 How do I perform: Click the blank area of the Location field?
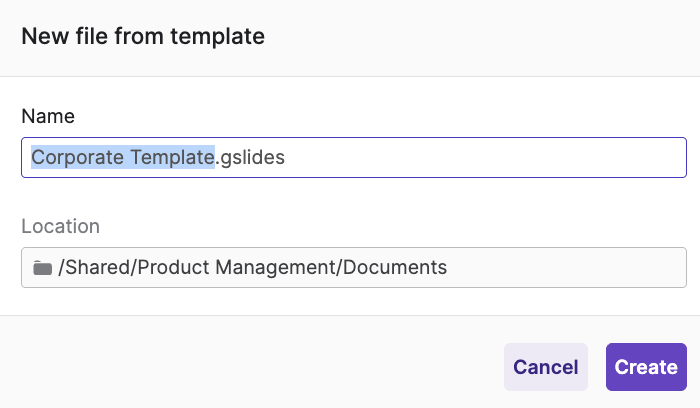point(570,268)
